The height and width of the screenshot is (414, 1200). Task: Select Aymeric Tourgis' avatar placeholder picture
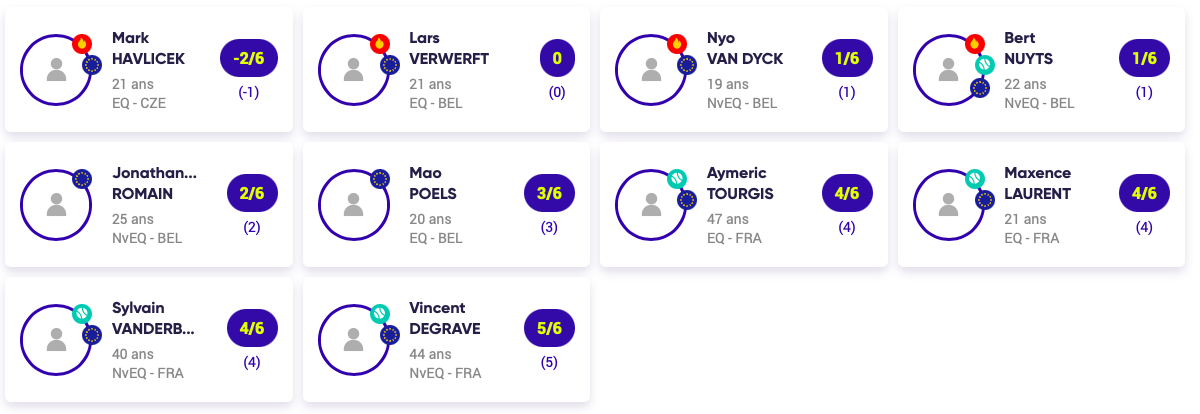point(652,205)
